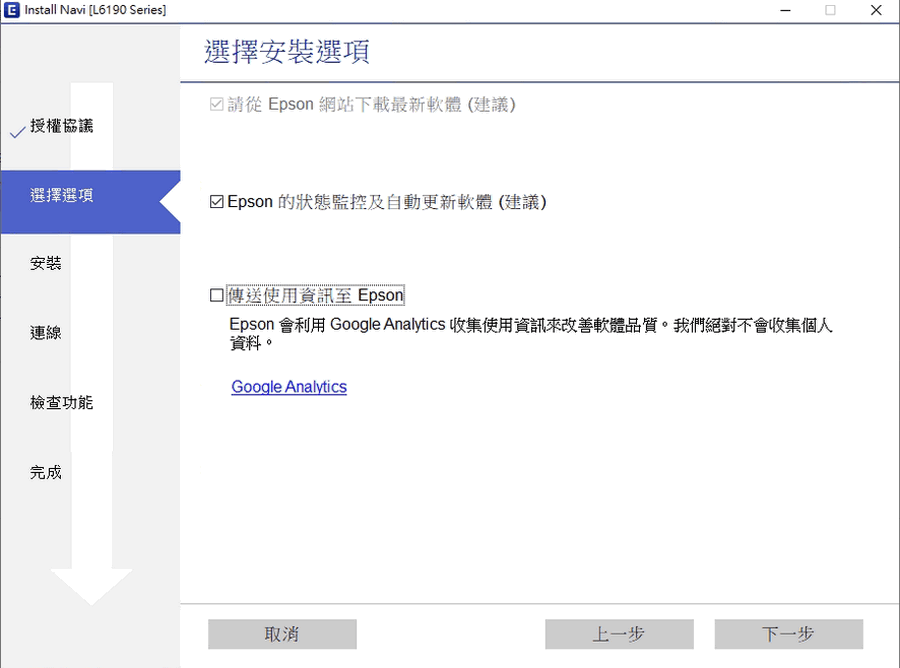Maximize the Install Navi window
Image resolution: width=900 pixels, height=668 pixels.
pos(830,10)
